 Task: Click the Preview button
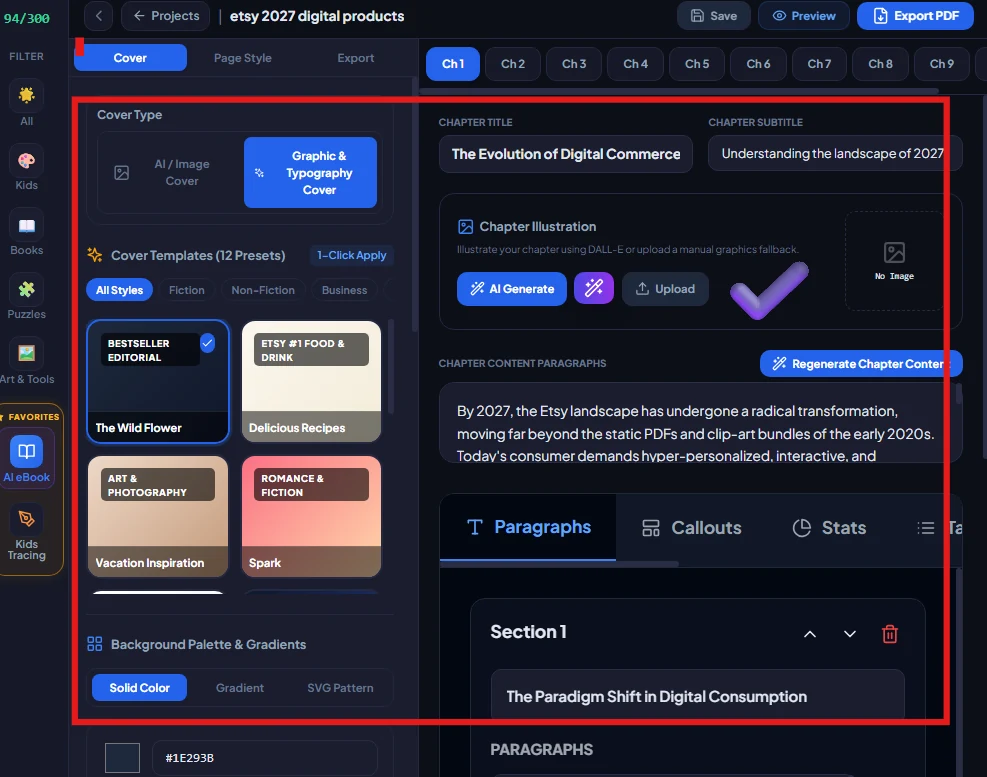(x=804, y=16)
